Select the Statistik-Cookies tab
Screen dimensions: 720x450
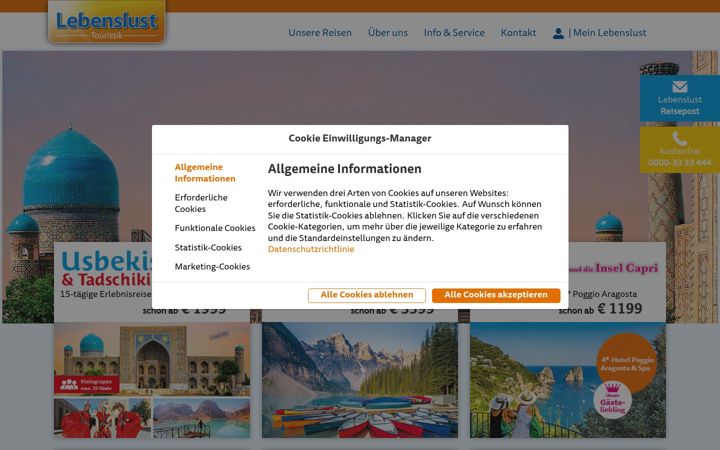pyautogui.click(x=208, y=248)
